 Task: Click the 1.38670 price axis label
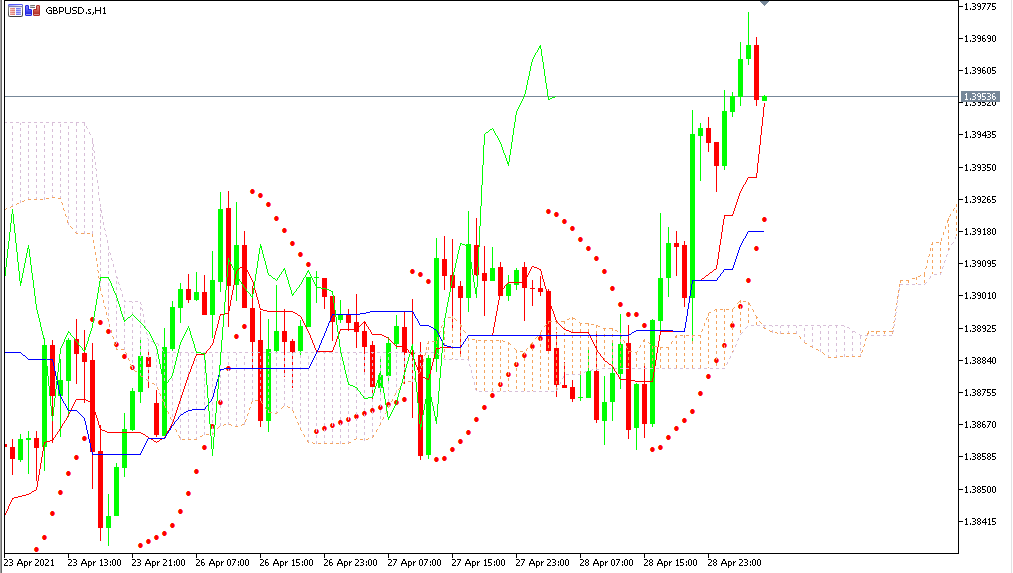click(980, 425)
